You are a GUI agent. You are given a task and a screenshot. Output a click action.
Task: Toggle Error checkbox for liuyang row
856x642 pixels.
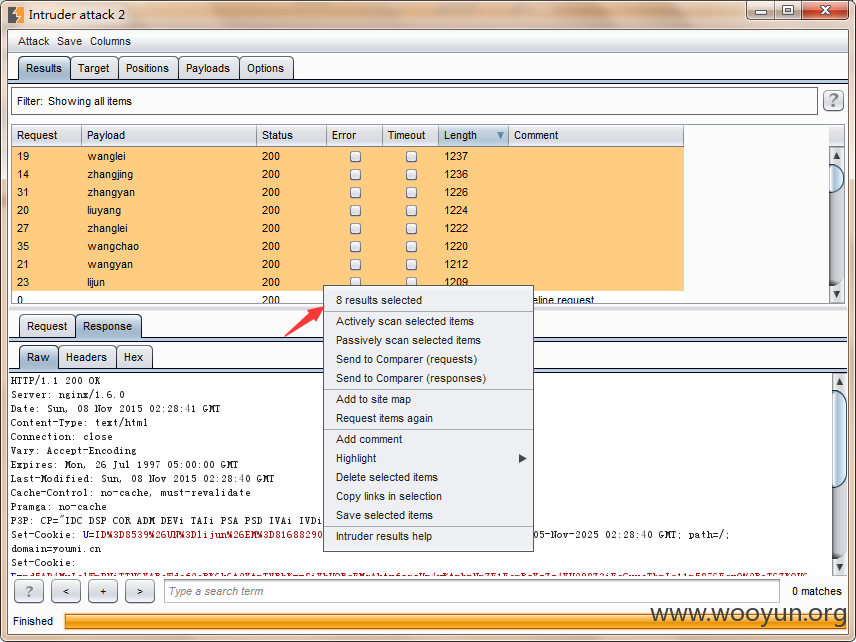point(355,211)
